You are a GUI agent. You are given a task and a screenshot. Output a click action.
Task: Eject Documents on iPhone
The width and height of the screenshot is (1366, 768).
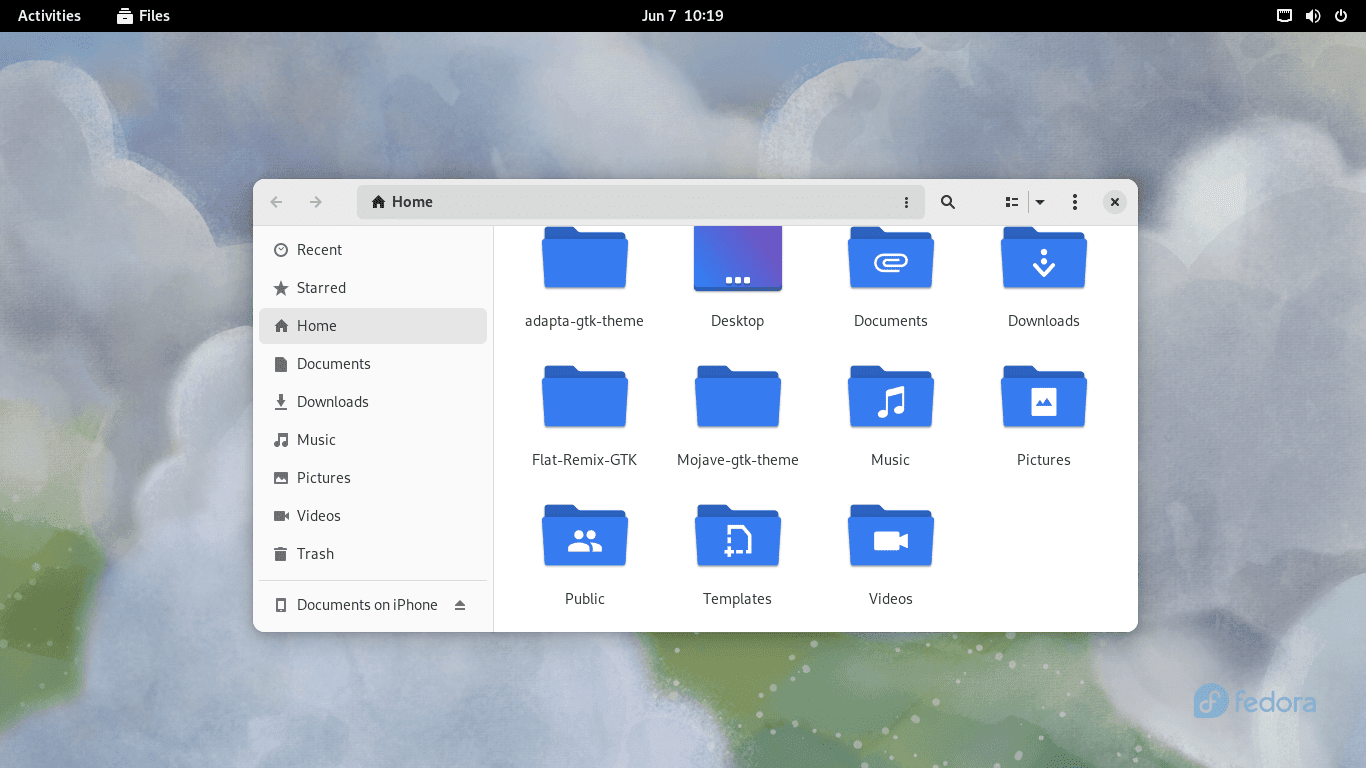coord(460,605)
